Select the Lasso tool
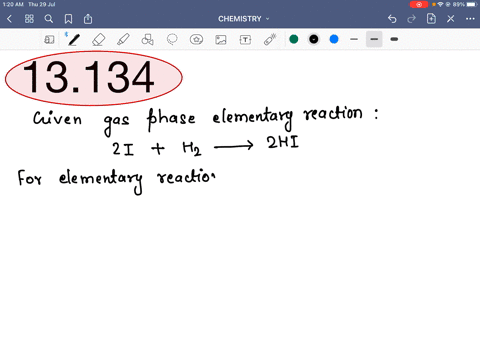 pyautogui.click(x=172, y=40)
